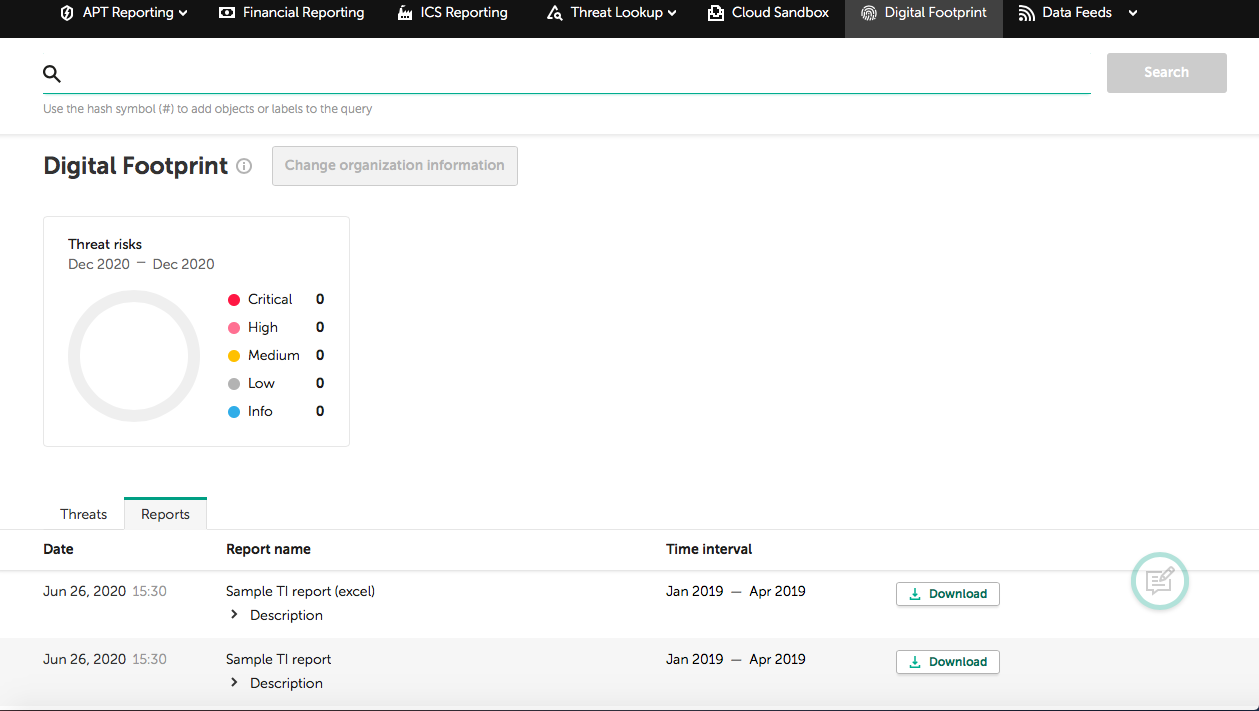1259x711 pixels.
Task: Click the red Critical severity dot
Action: [234, 300]
